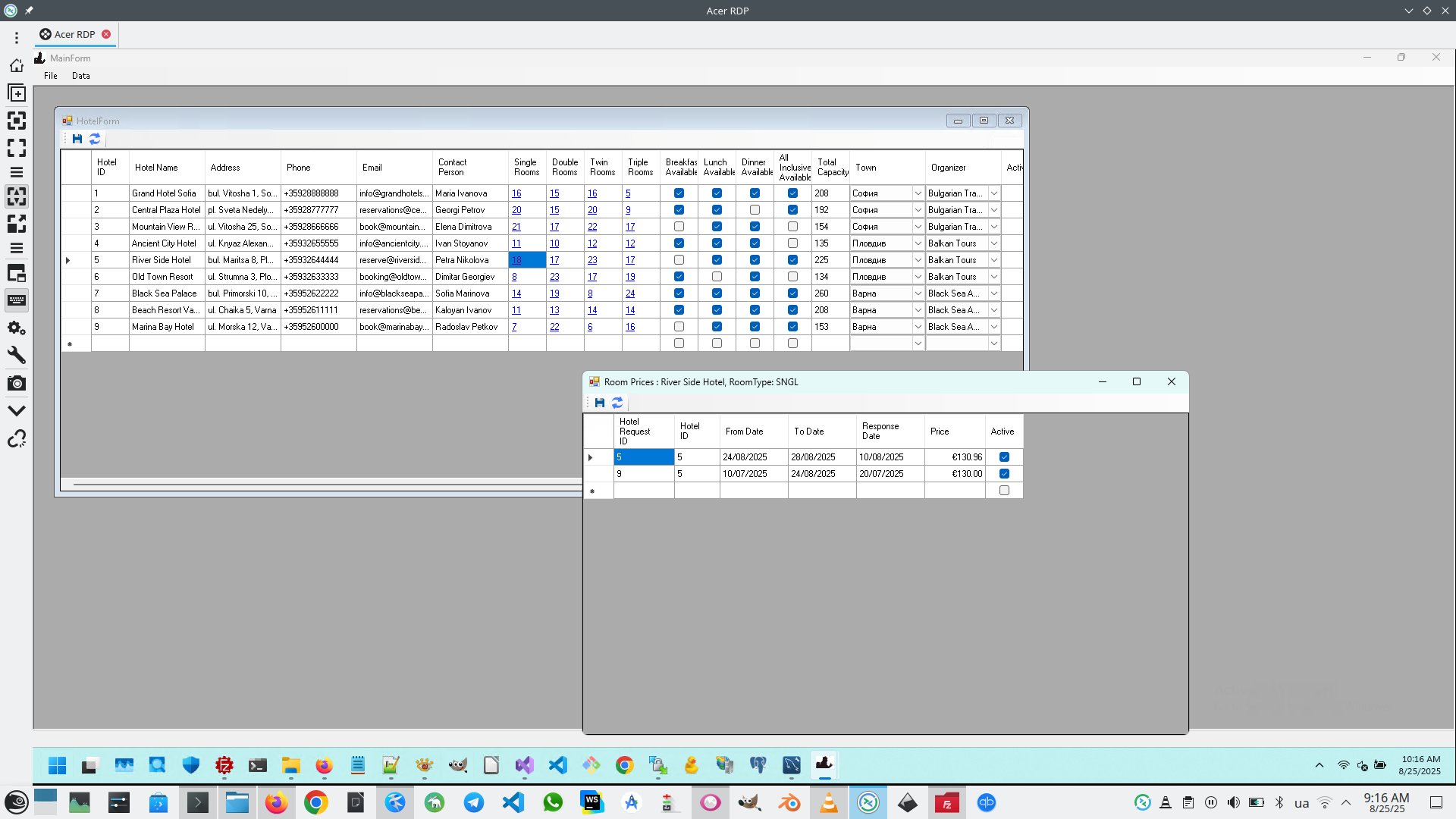Click the save icon in Room Prices window
Screen dimensions: 1456x819
[x=600, y=403]
